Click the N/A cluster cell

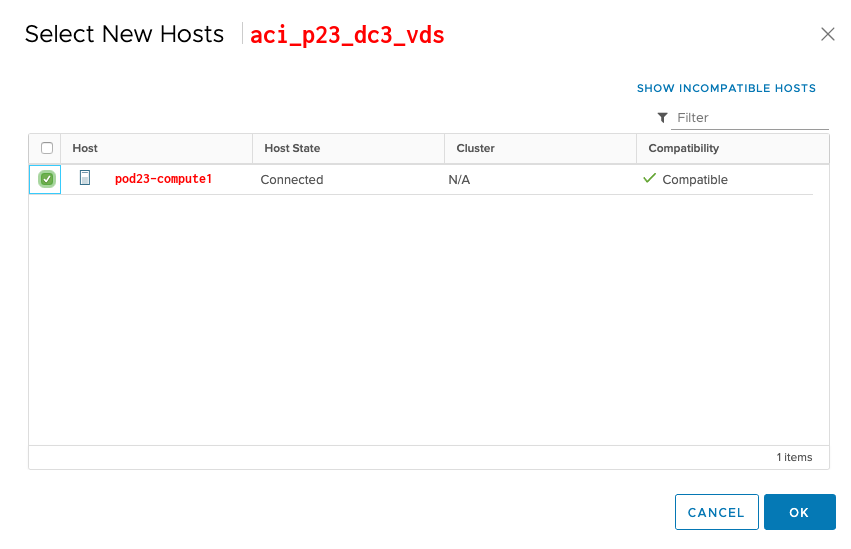[459, 180]
